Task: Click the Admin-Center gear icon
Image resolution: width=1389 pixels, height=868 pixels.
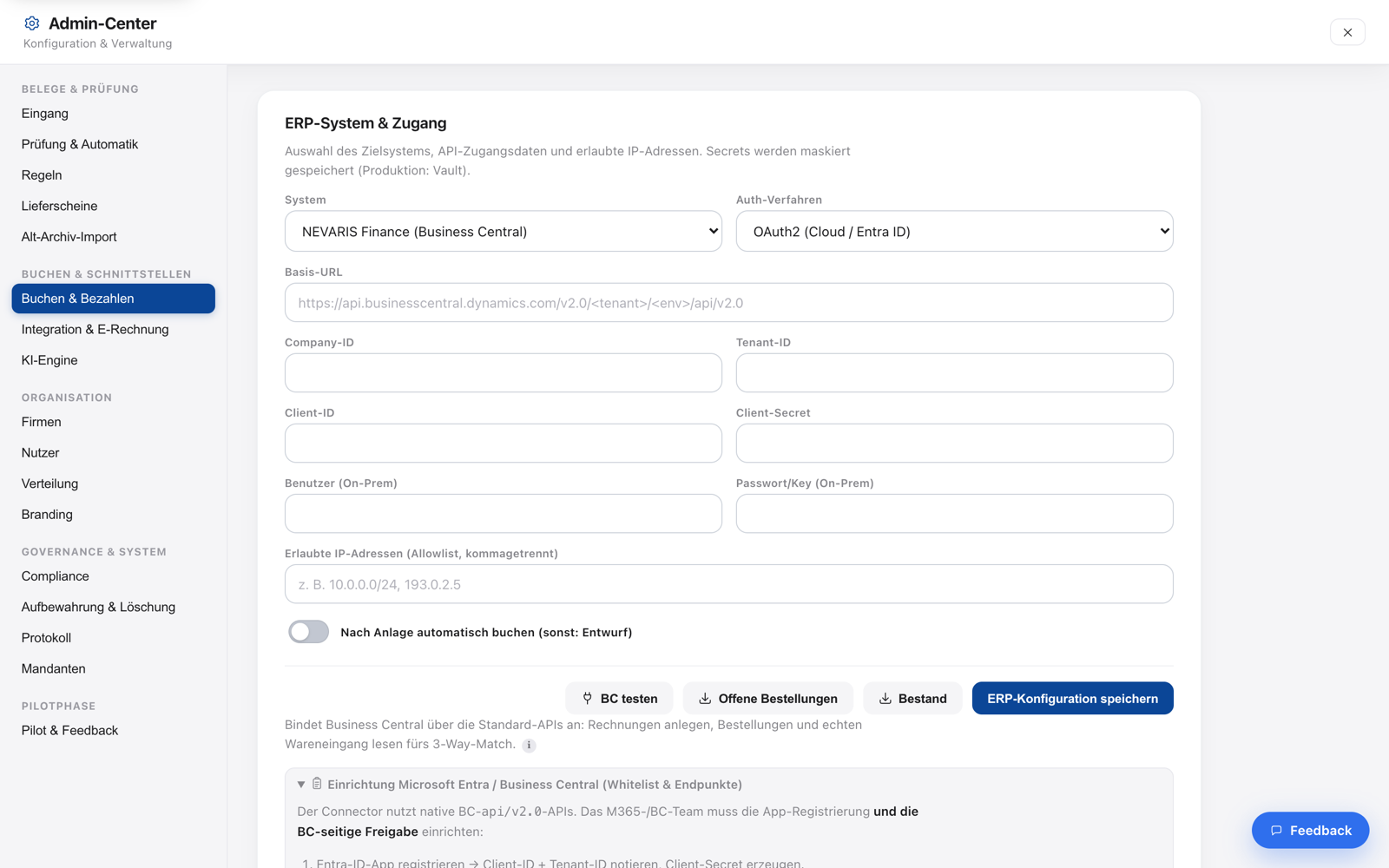Action: tap(32, 23)
